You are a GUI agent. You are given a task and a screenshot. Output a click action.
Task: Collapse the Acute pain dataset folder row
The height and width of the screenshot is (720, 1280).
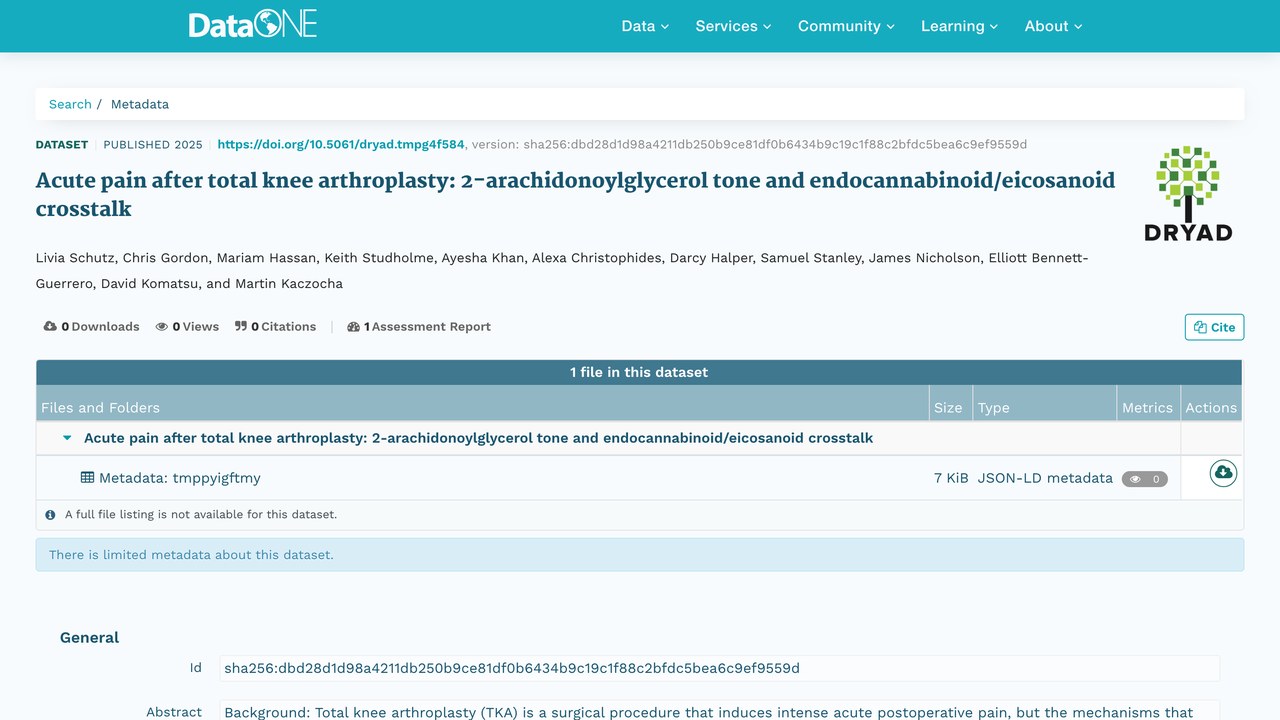coord(67,438)
